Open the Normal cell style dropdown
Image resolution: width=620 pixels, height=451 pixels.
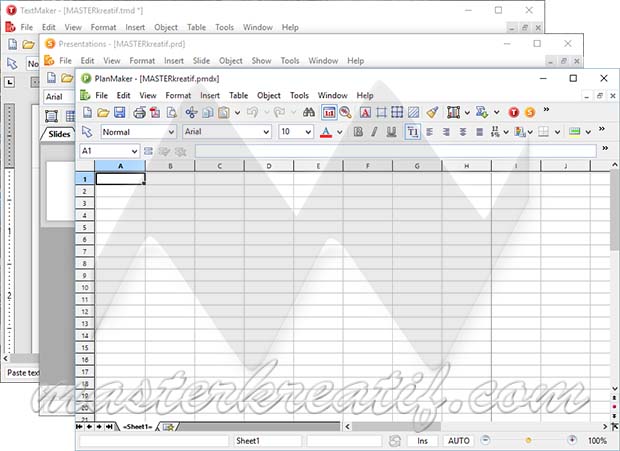click(x=171, y=132)
